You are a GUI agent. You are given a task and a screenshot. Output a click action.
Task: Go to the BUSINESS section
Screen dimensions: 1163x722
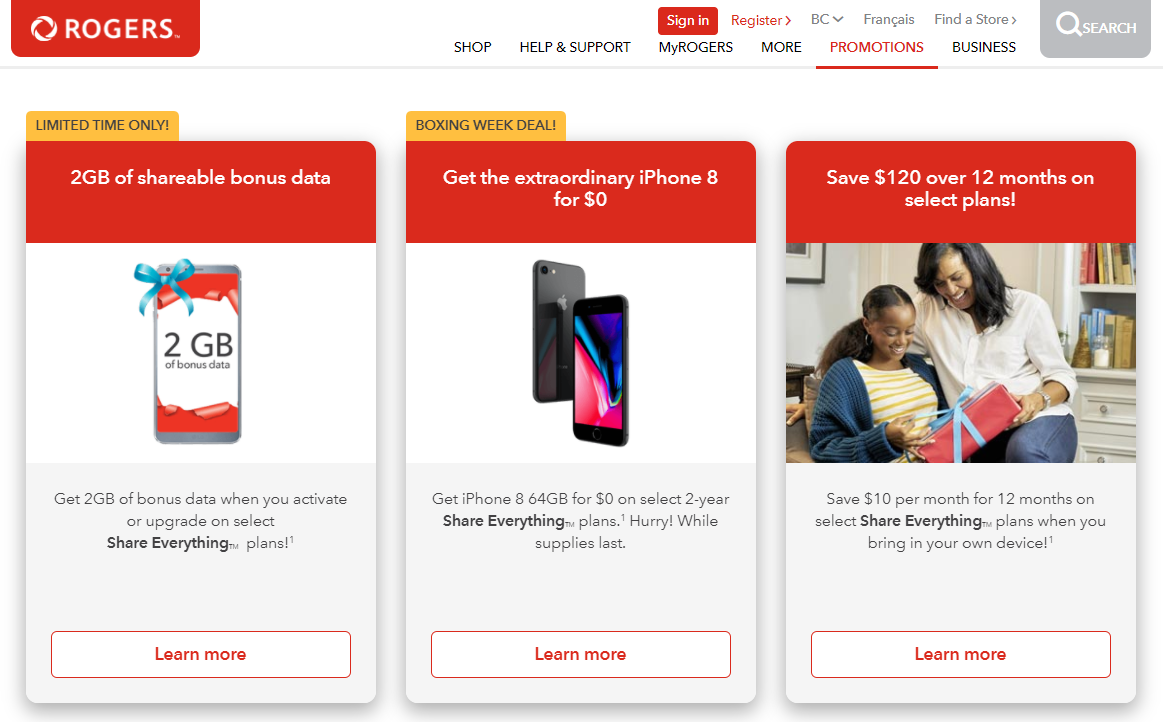click(984, 47)
